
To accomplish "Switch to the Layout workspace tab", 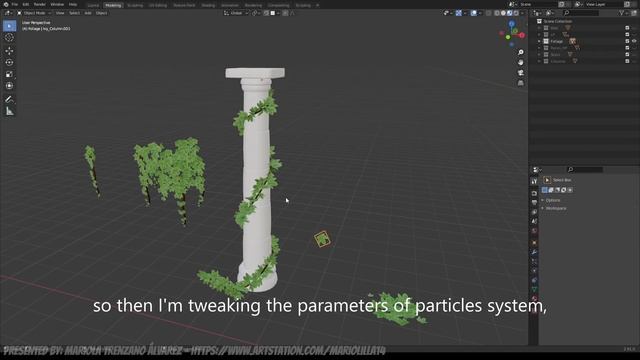I will 93,5.
